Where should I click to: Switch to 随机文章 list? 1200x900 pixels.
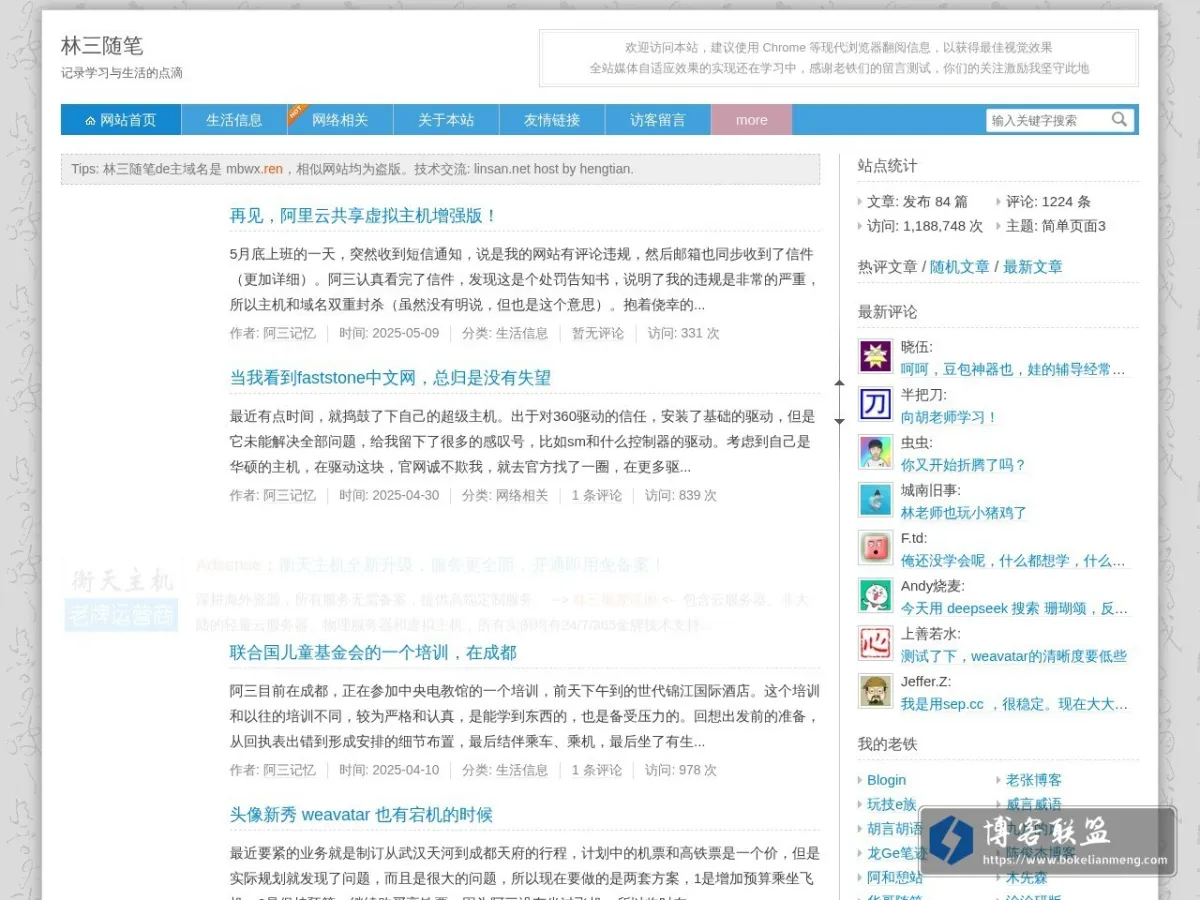(x=960, y=267)
